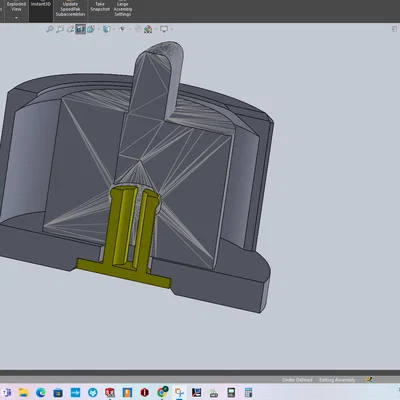
Task: Click the Previous View icon
Action: [x=70, y=29]
